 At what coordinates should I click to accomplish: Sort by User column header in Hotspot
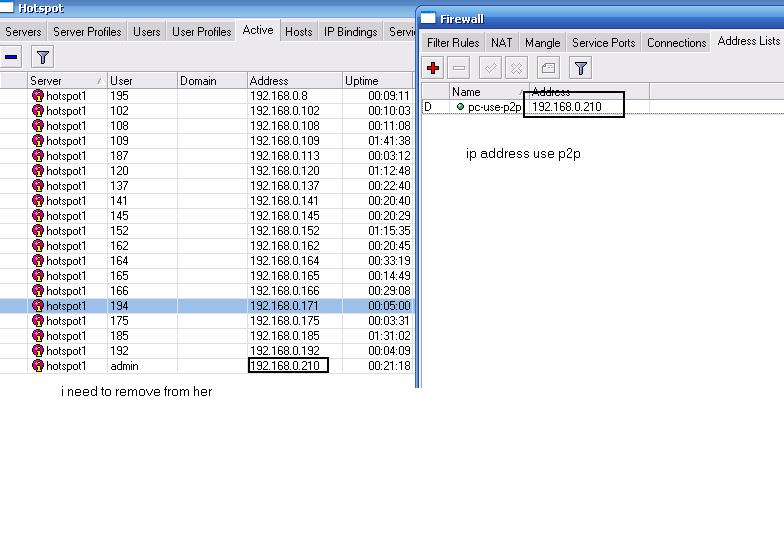click(x=142, y=80)
